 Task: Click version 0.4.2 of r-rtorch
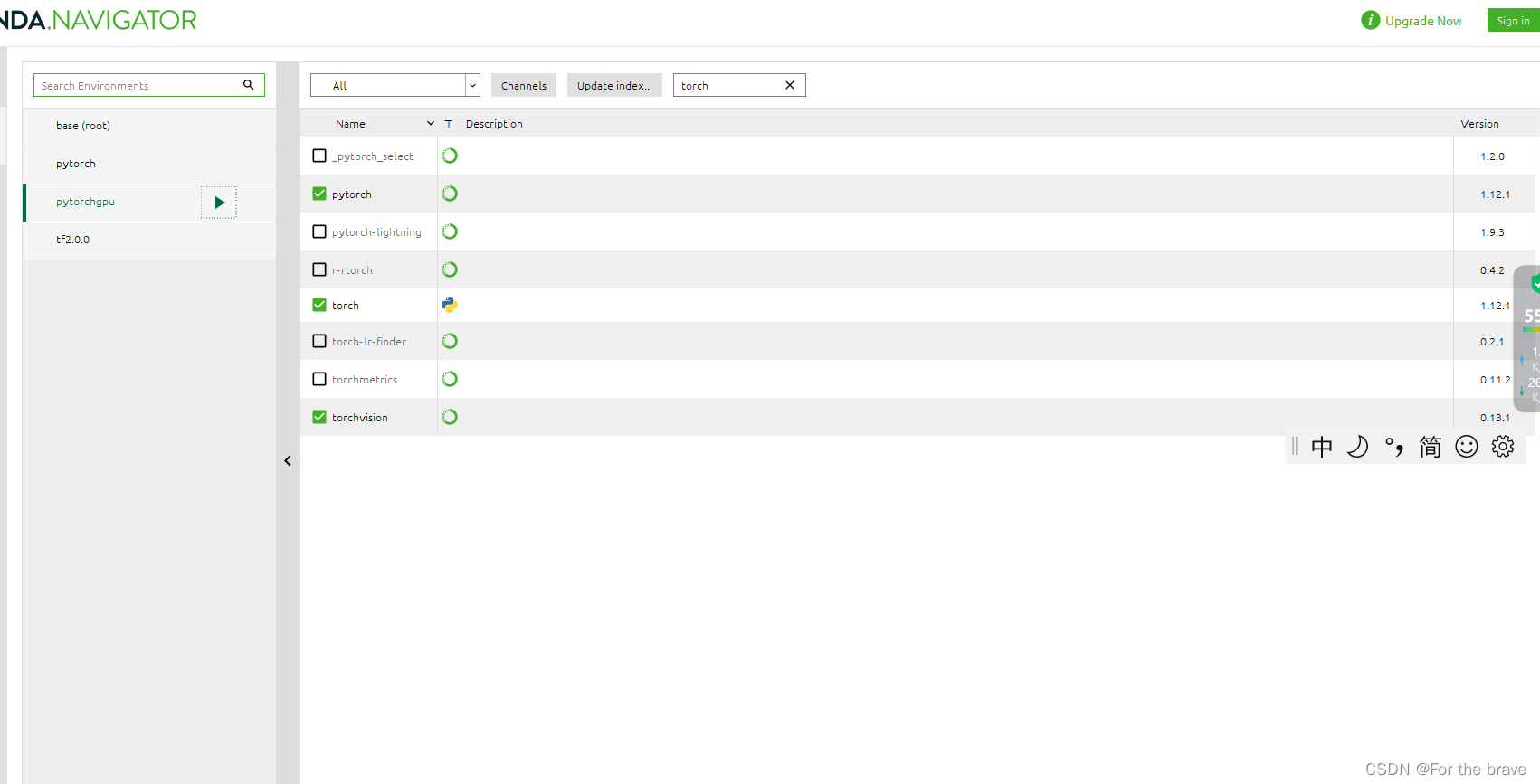1492,270
